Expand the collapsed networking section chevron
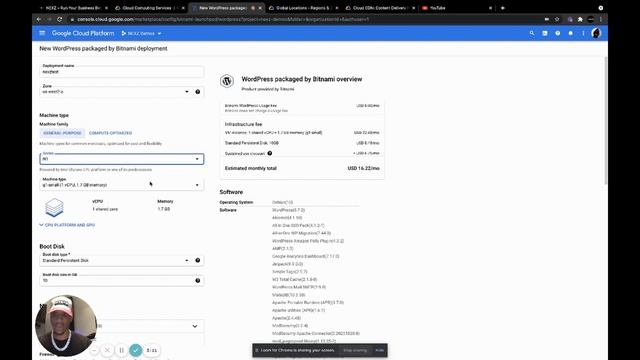The width and height of the screenshot is (640, 360). [x=195, y=326]
